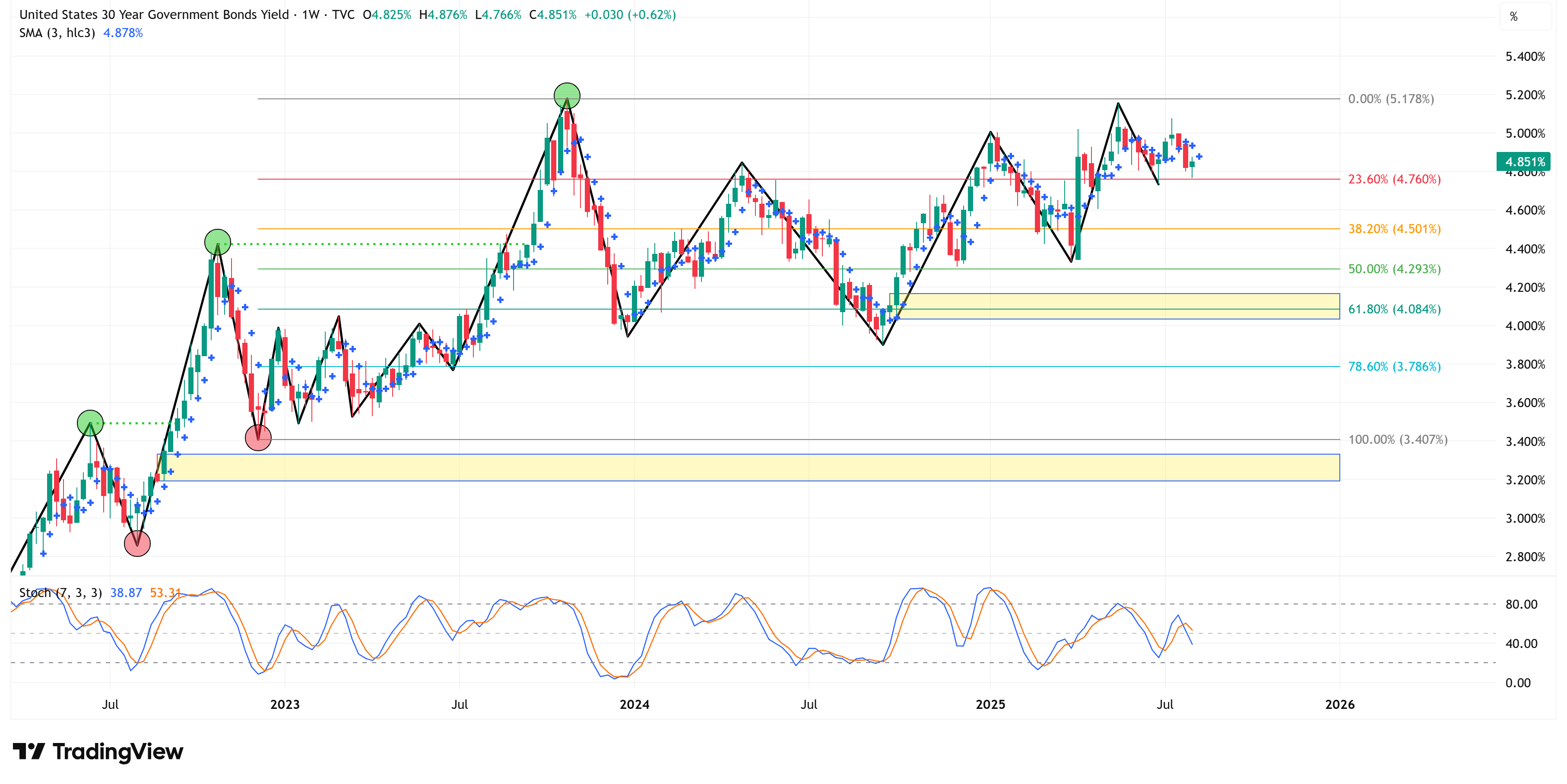The width and height of the screenshot is (1567, 784).
Task: Click the TradingView logo
Action: [97, 752]
